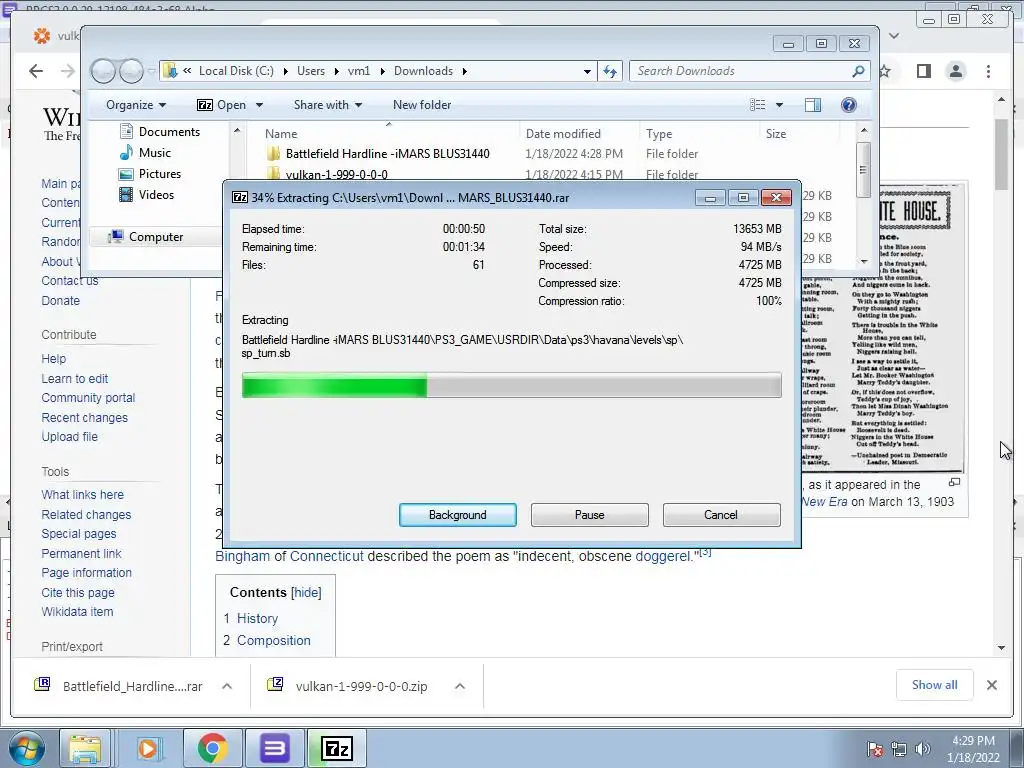Image resolution: width=1024 pixels, height=768 pixels.
Task: Open Videos in the navigation pane
Action: point(147,195)
